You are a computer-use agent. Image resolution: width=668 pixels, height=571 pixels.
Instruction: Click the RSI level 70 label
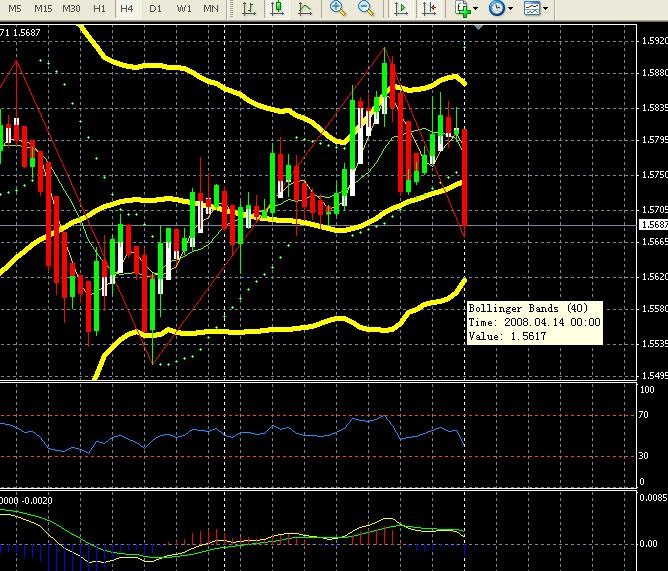[643, 415]
